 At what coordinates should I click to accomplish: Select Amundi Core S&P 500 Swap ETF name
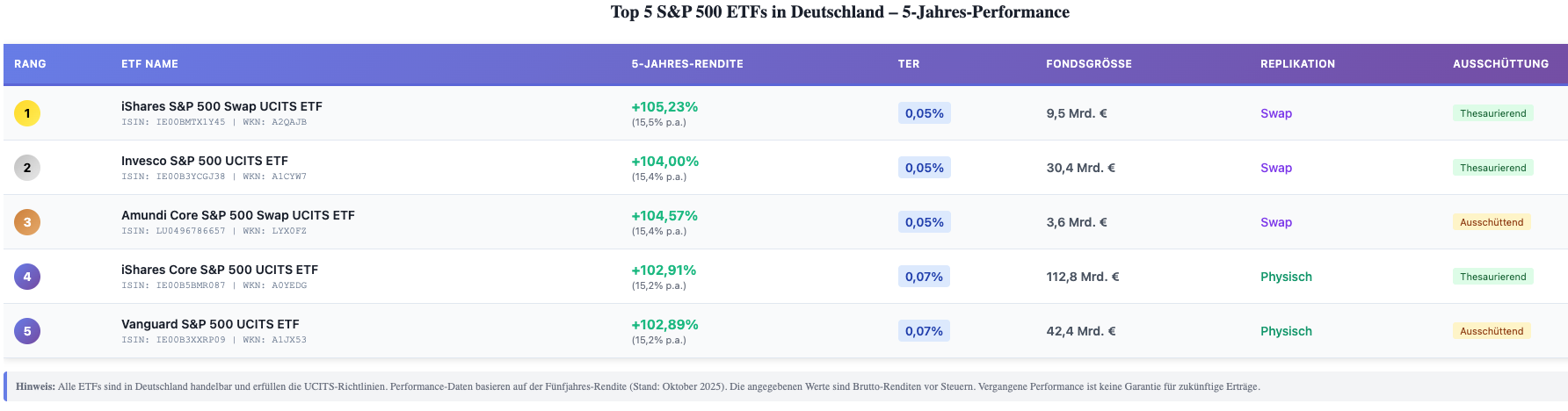(x=237, y=215)
